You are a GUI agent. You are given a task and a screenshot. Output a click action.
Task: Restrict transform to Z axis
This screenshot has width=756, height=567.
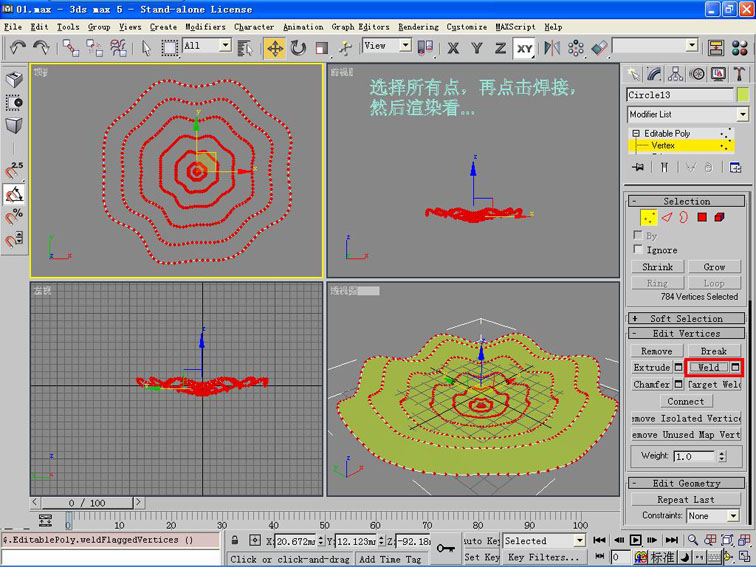tap(500, 48)
